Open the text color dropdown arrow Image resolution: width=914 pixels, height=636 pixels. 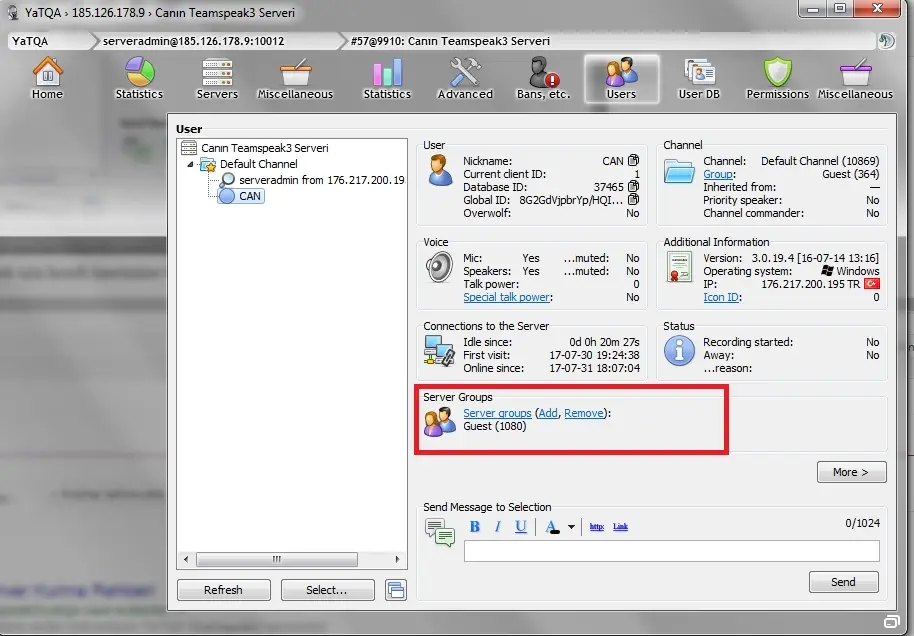click(571, 527)
